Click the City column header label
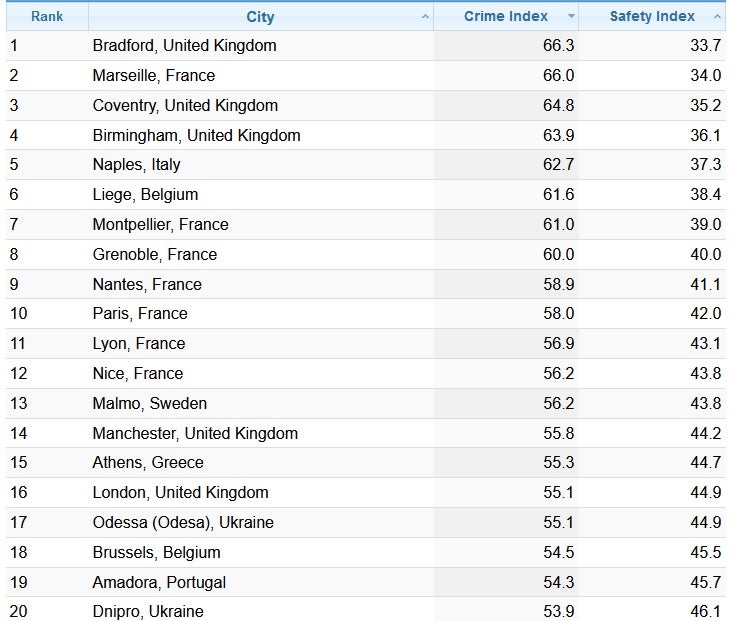Viewport: 733px width, 621px height. pos(260,17)
